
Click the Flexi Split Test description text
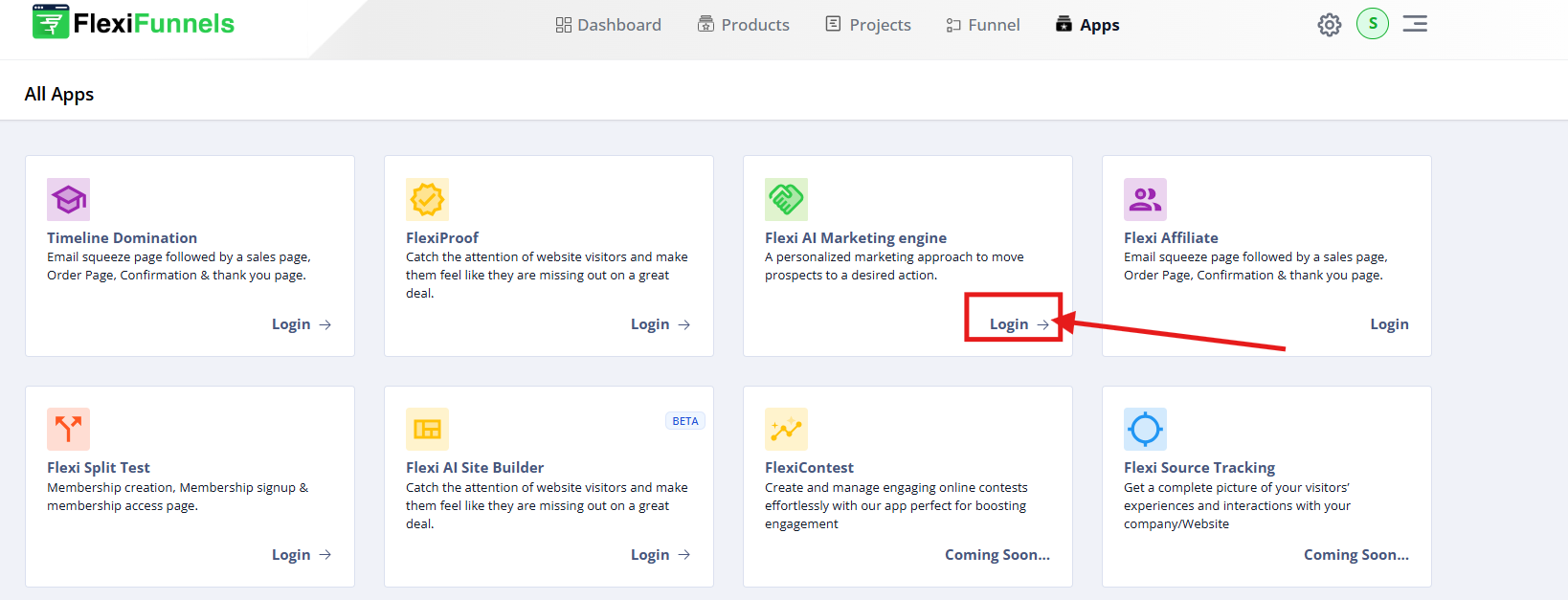(x=178, y=497)
